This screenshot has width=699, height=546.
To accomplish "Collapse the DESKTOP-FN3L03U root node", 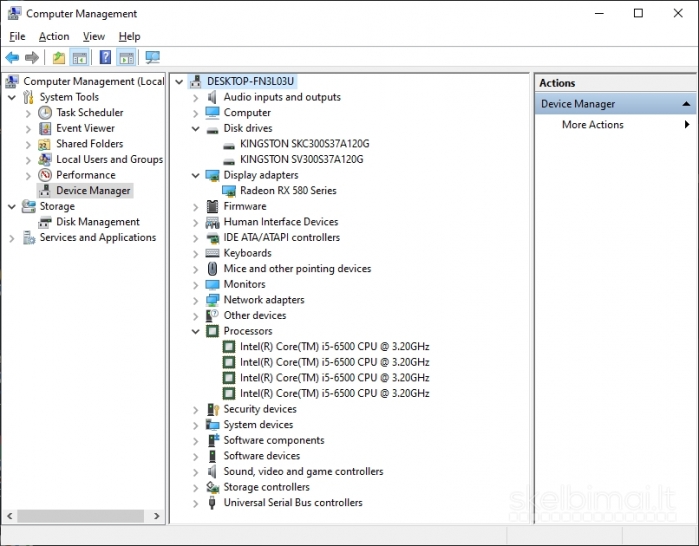I will pyautogui.click(x=179, y=82).
